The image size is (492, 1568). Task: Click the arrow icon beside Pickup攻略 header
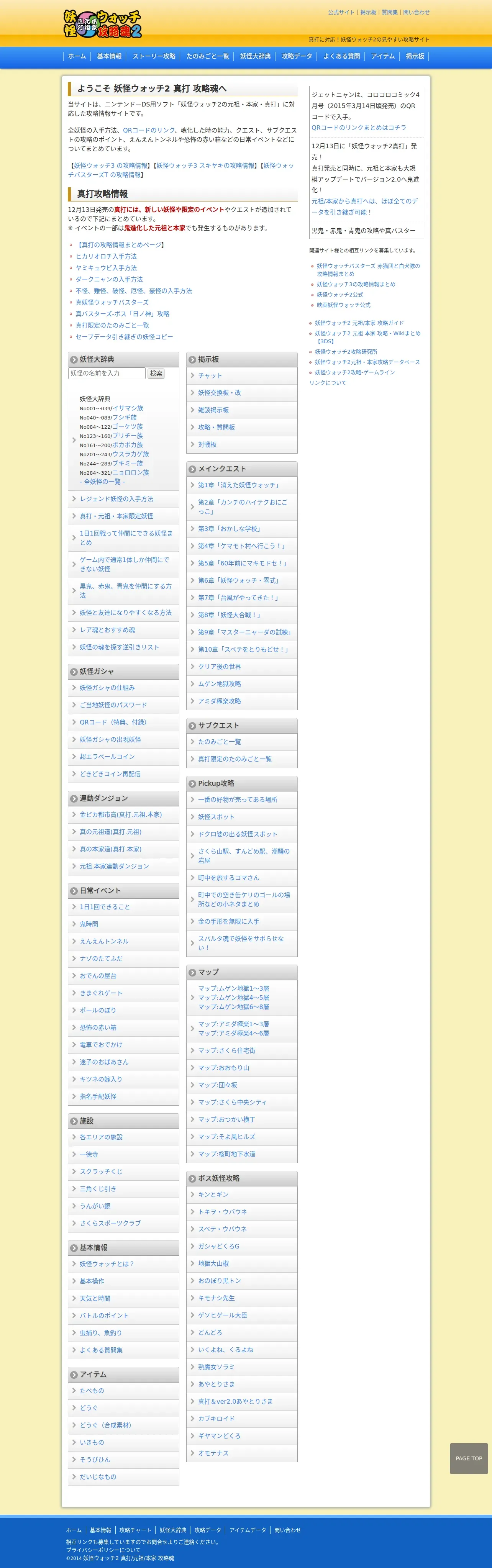point(192,784)
